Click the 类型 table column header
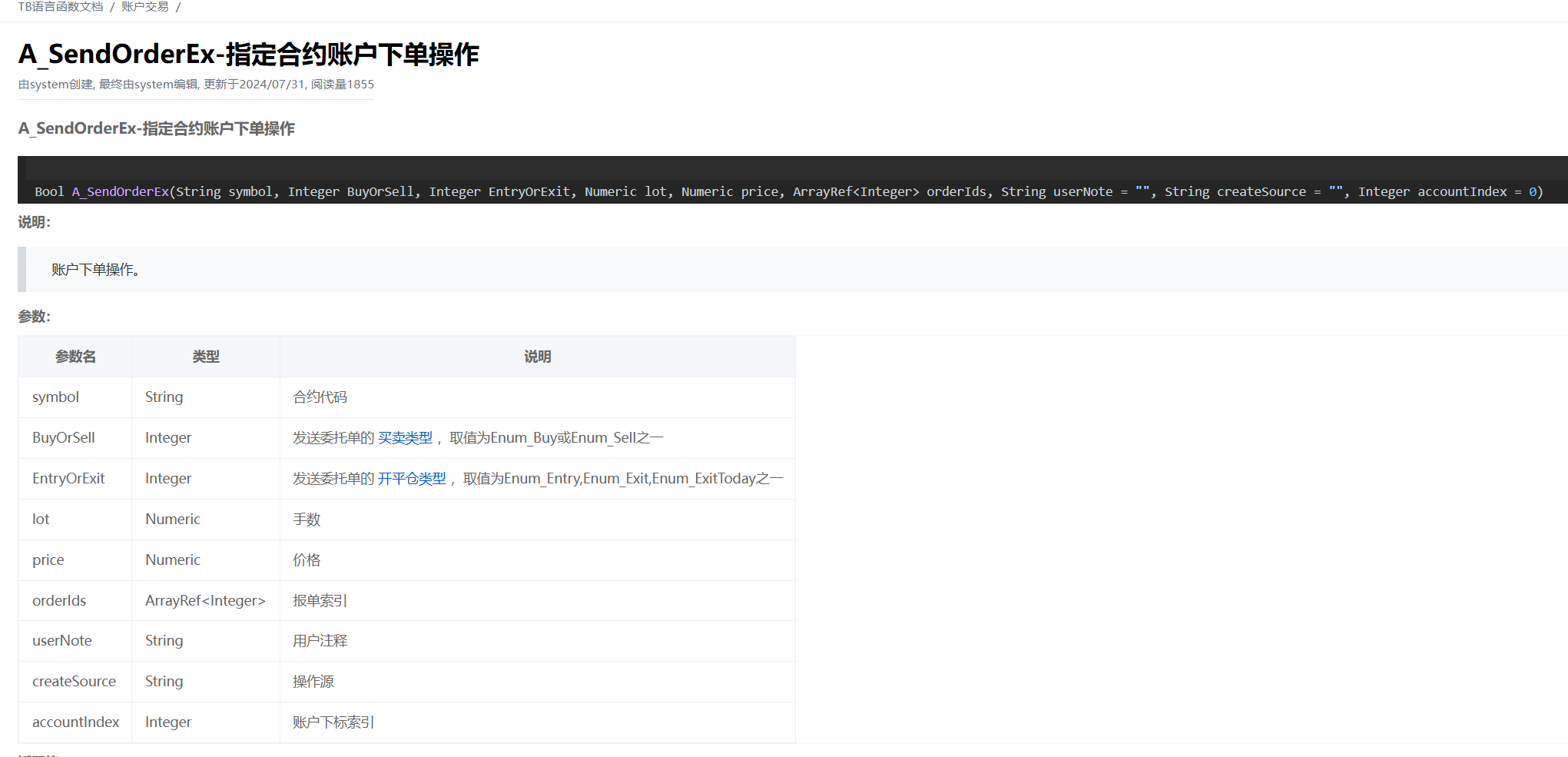This screenshot has height=757, width=1568. coord(206,357)
